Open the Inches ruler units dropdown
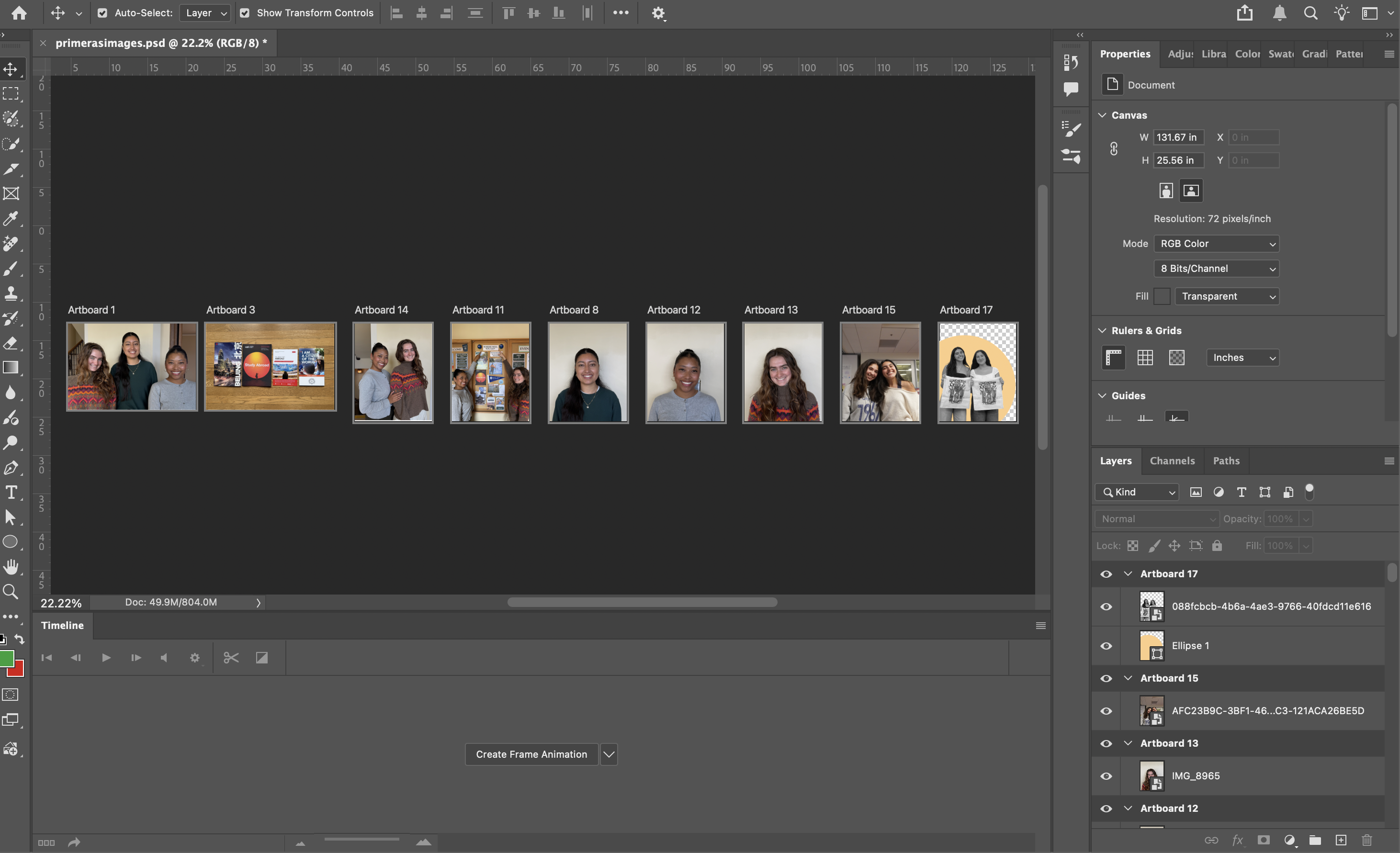 [1242, 358]
